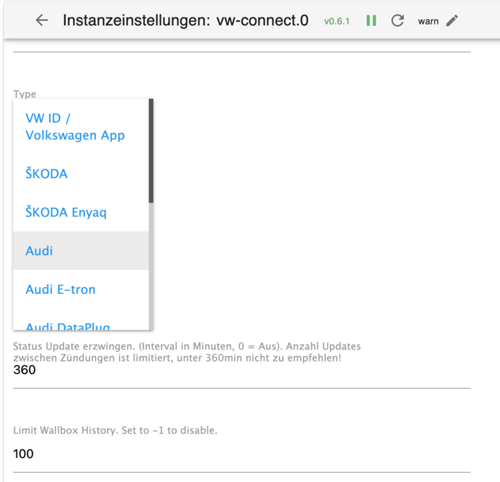The height and width of the screenshot is (482, 500).
Task: Click the dropdown list scrollbar thumb
Action: tap(151, 151)
